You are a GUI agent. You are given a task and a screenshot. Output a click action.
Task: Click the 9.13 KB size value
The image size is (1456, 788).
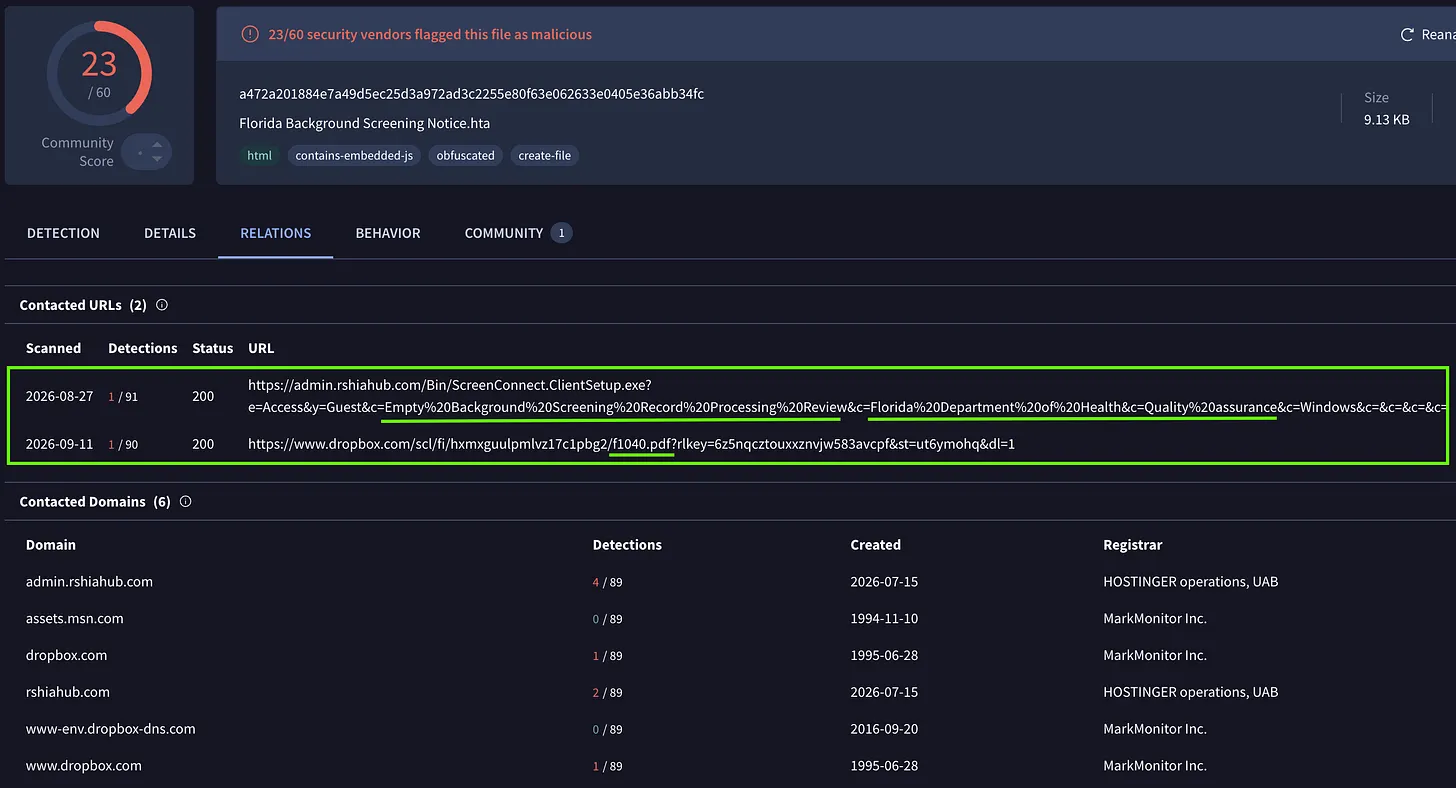[x=1387, y=119]
